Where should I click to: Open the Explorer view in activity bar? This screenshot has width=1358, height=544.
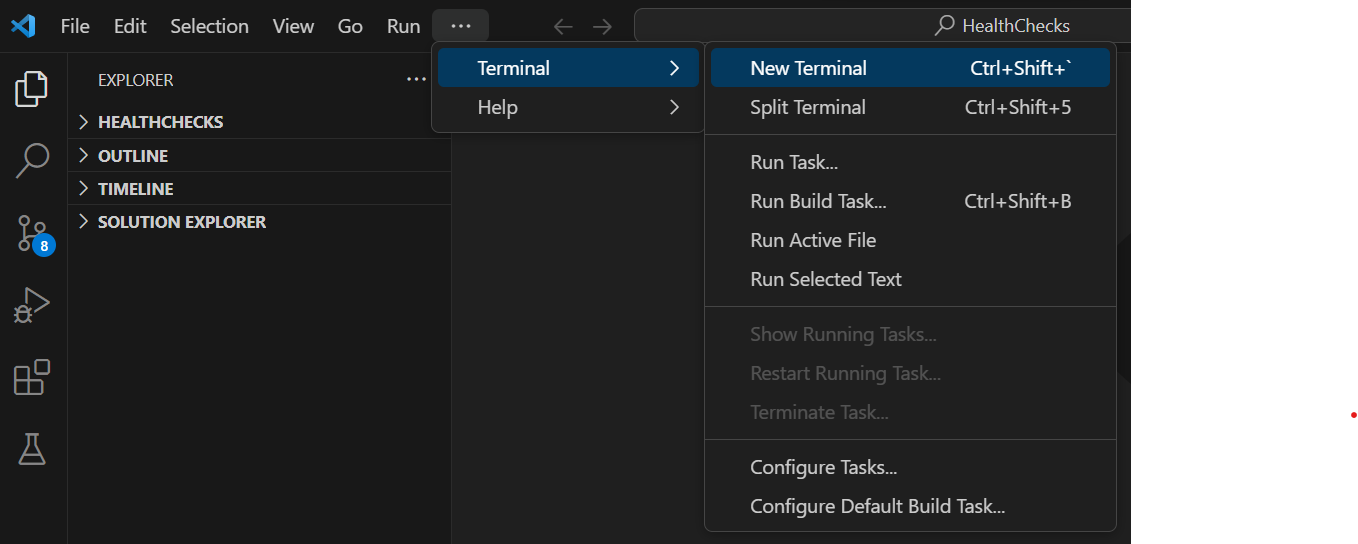click(x=32, y=89)
